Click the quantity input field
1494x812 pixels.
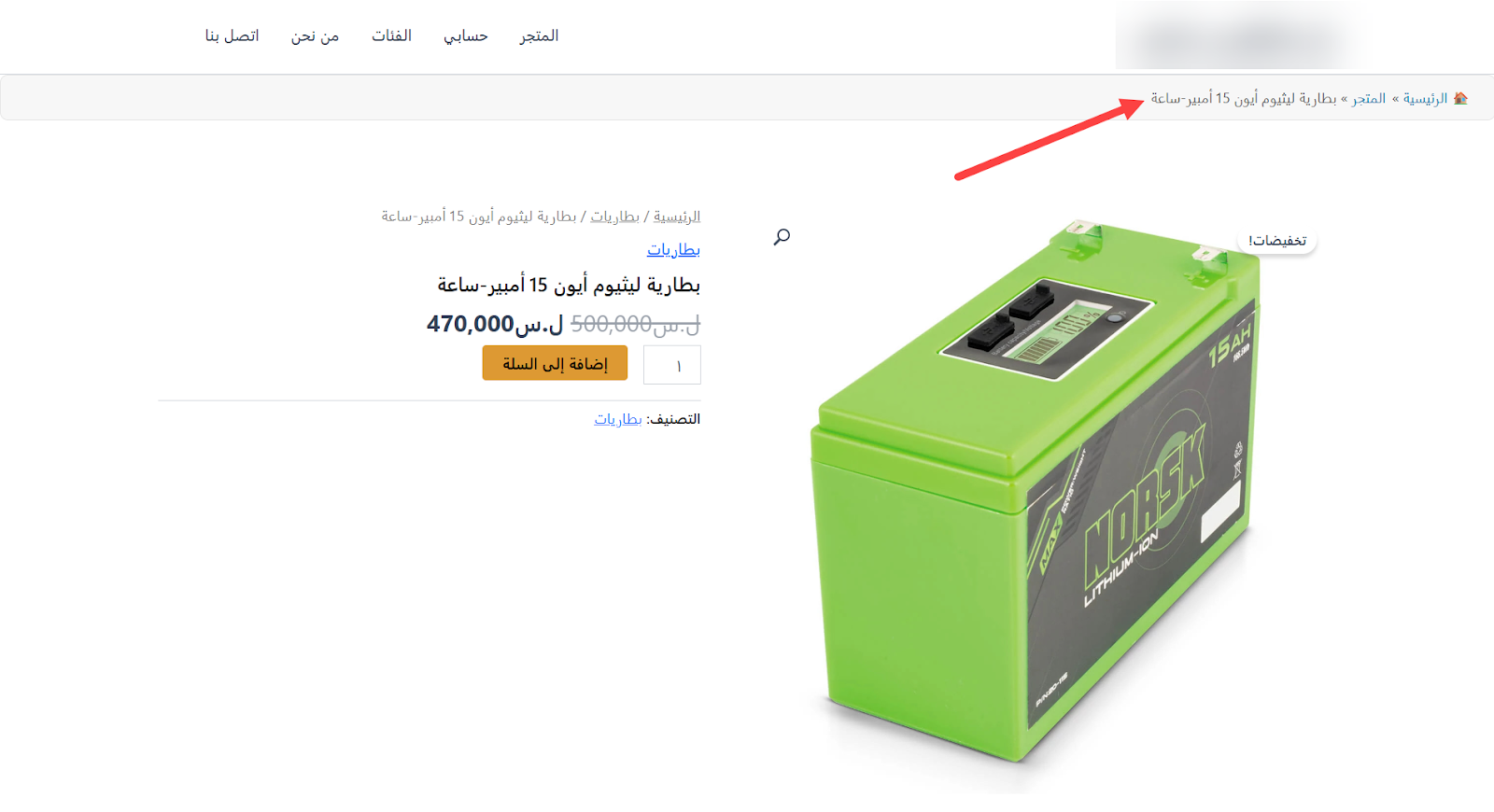pyautogui.click(x=672, y=365)
